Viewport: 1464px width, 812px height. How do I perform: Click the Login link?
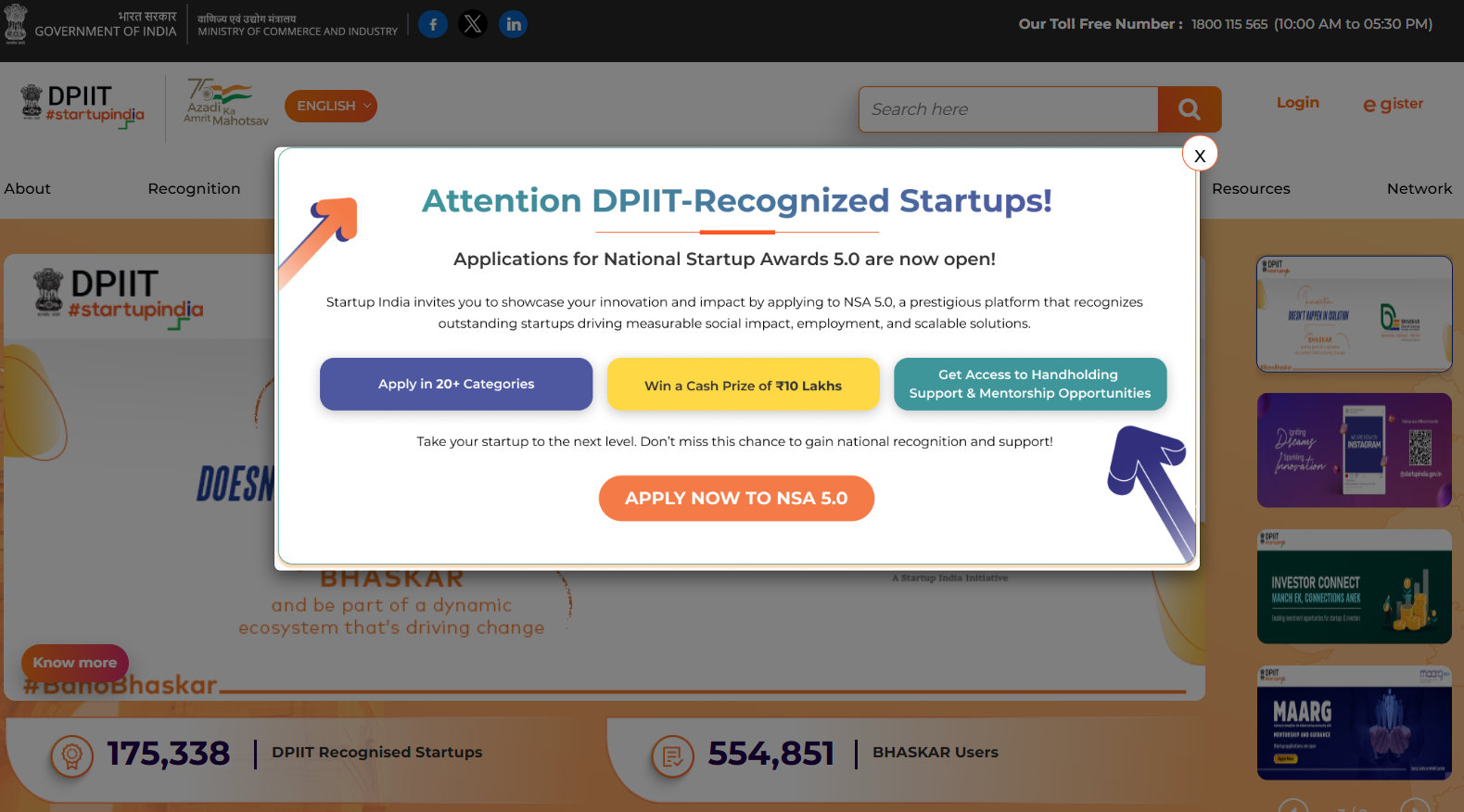coord(1297,103)
